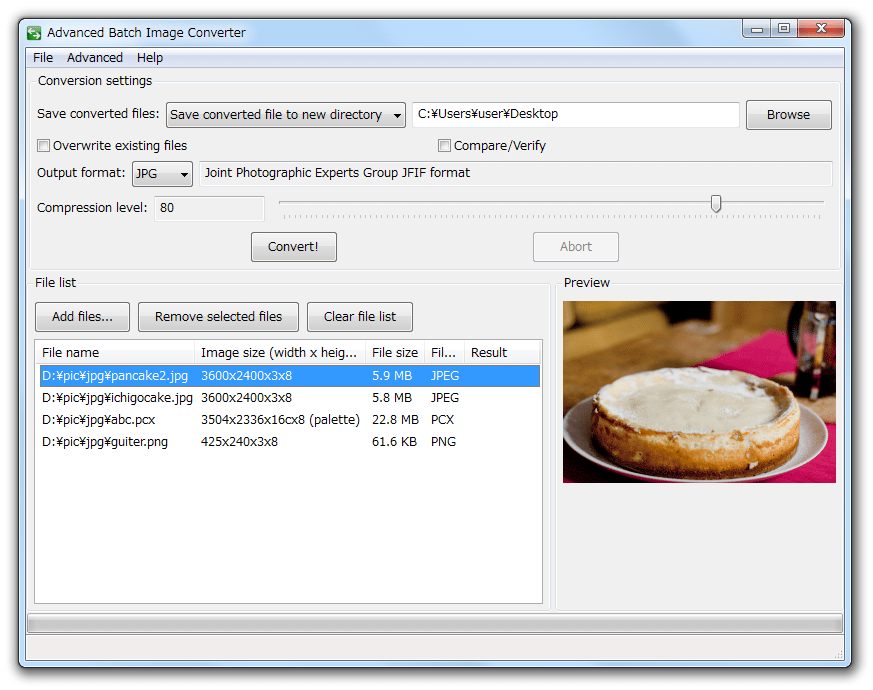873x690 pixels.
Task: Click Remove selected files button
Action: (218, 317)
